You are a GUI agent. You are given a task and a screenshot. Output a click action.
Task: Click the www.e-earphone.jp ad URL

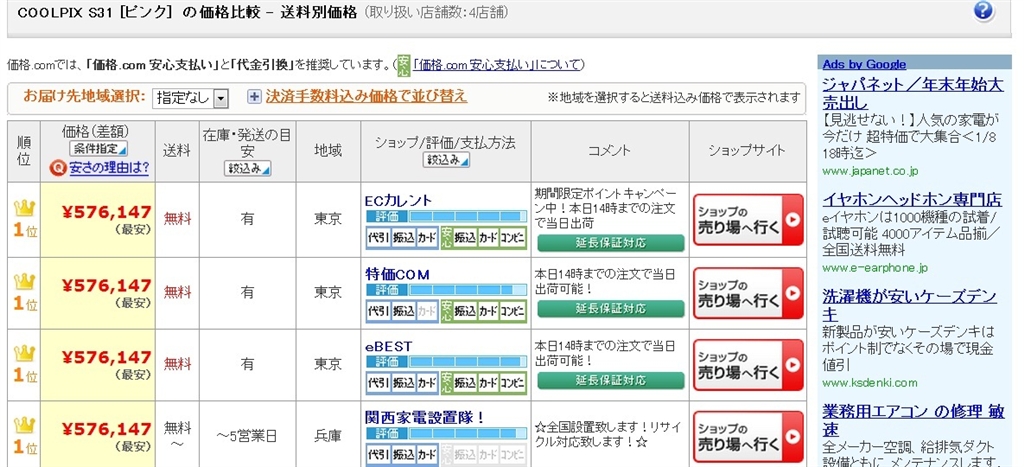coord(874,268)
